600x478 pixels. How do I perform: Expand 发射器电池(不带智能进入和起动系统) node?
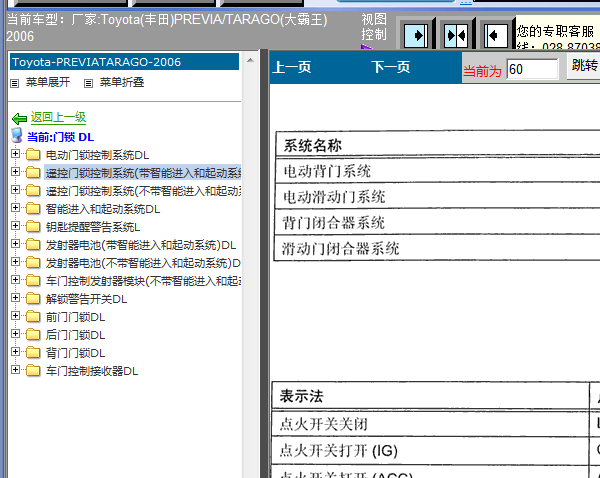(15, 261)
